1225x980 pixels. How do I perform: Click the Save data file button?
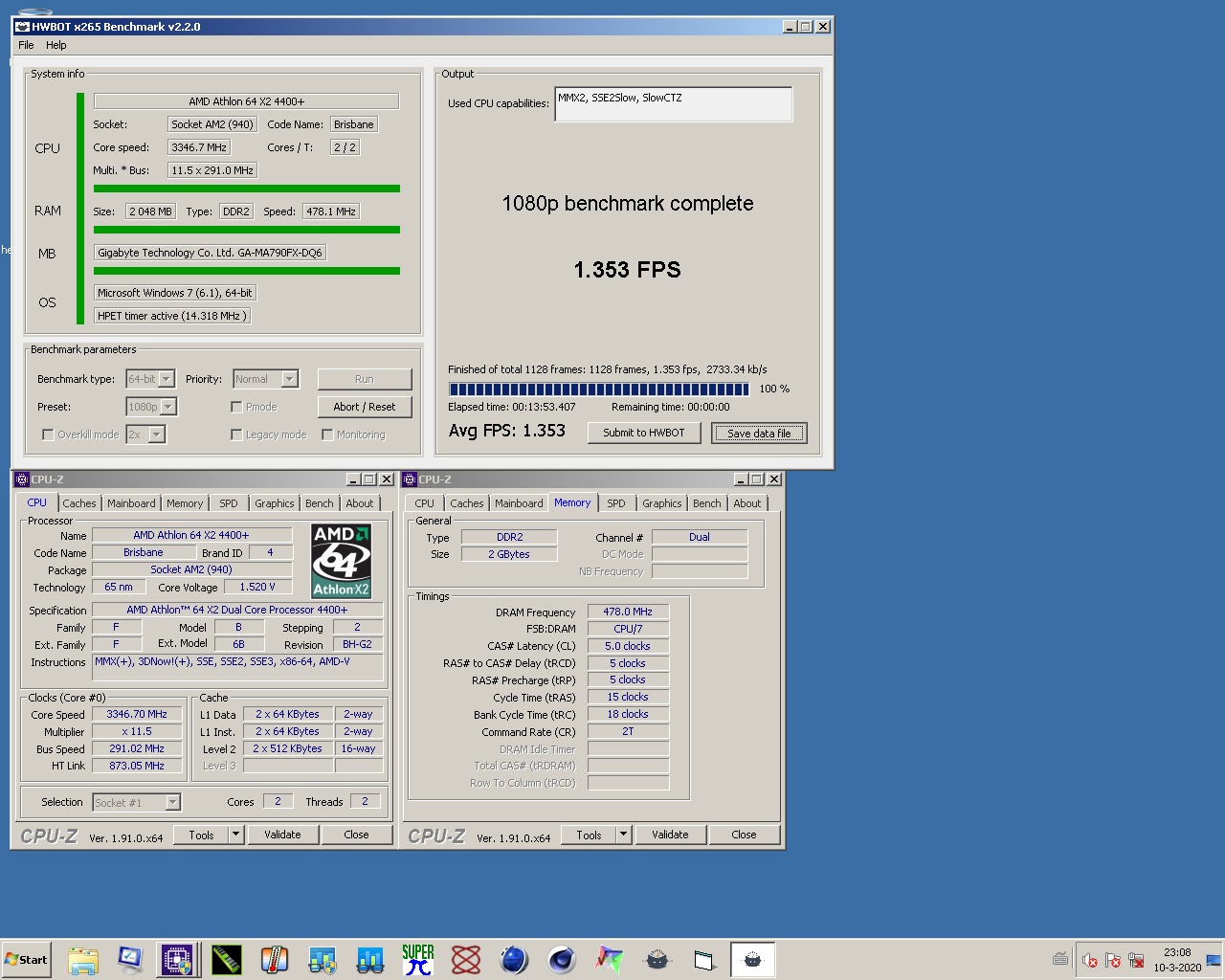[x=759, y=434]
